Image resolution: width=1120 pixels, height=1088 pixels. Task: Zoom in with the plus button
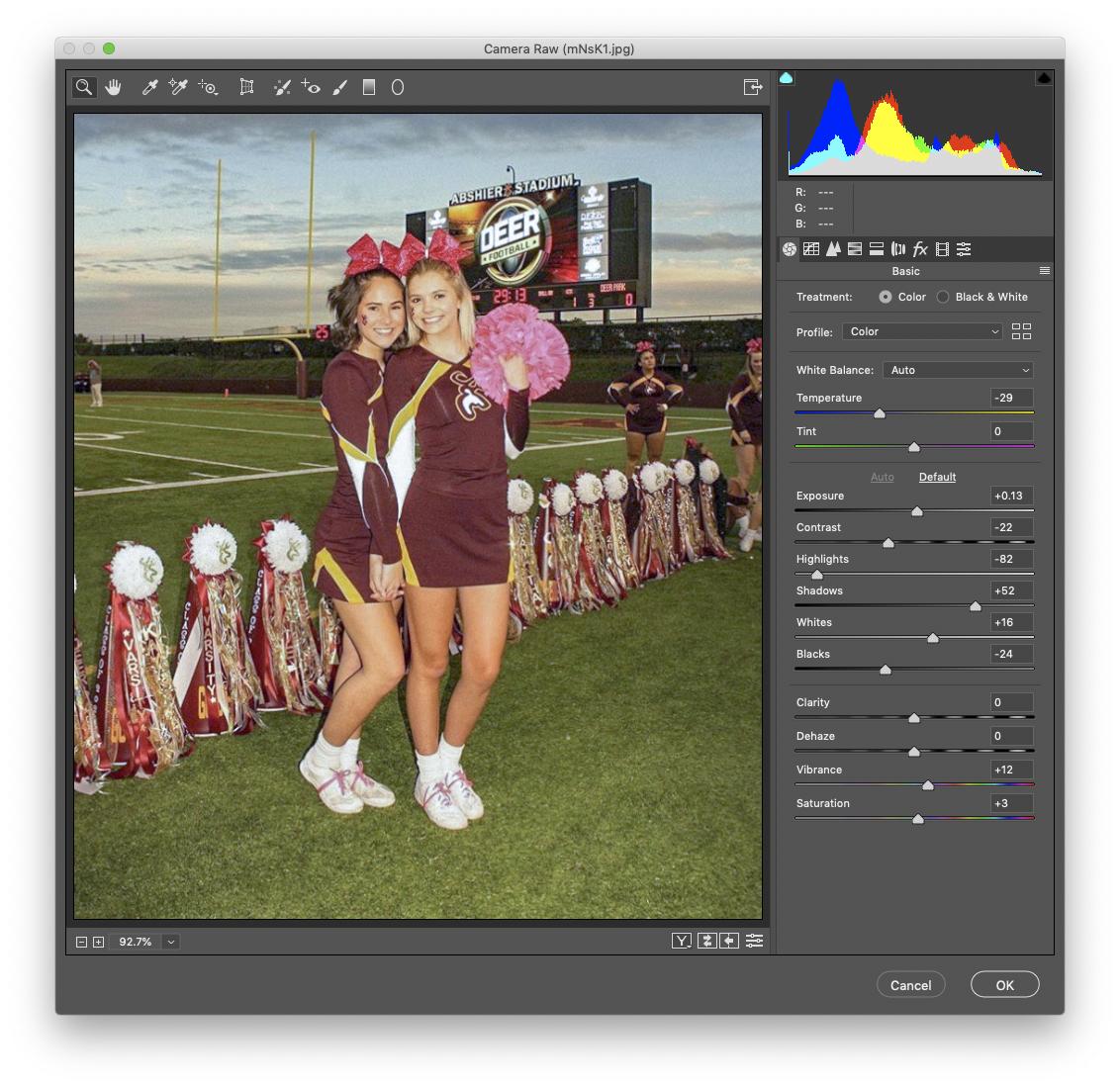point(99,943)
